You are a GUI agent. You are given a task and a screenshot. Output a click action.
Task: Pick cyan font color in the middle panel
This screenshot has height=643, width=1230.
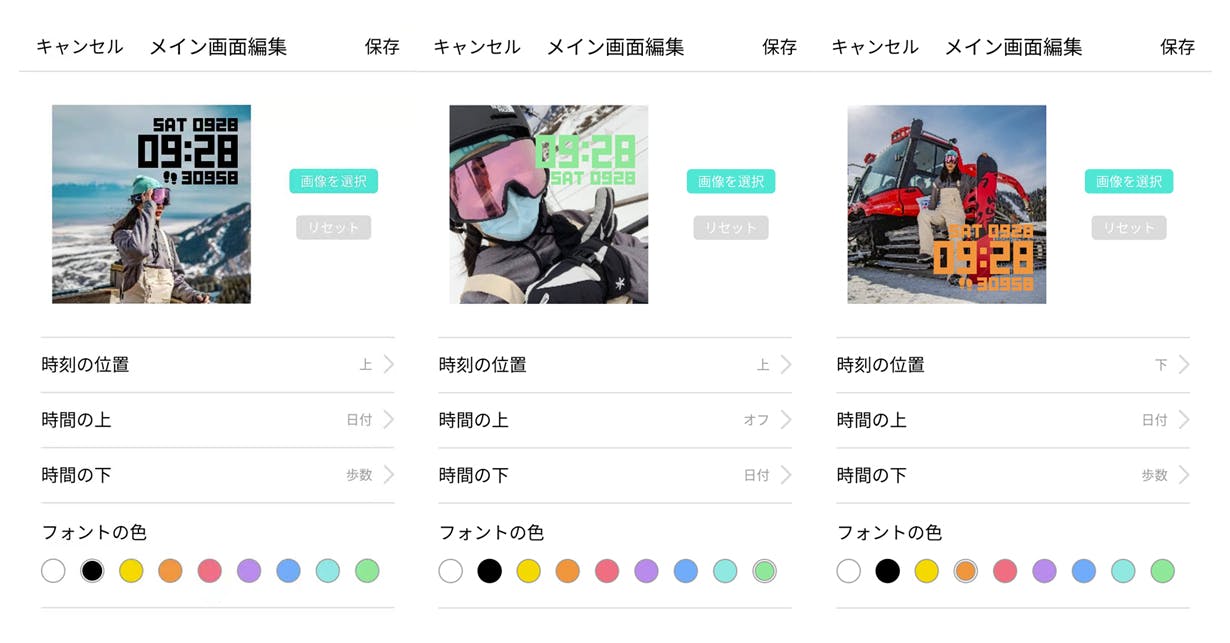pyautogui.click(x=725, y=571)
